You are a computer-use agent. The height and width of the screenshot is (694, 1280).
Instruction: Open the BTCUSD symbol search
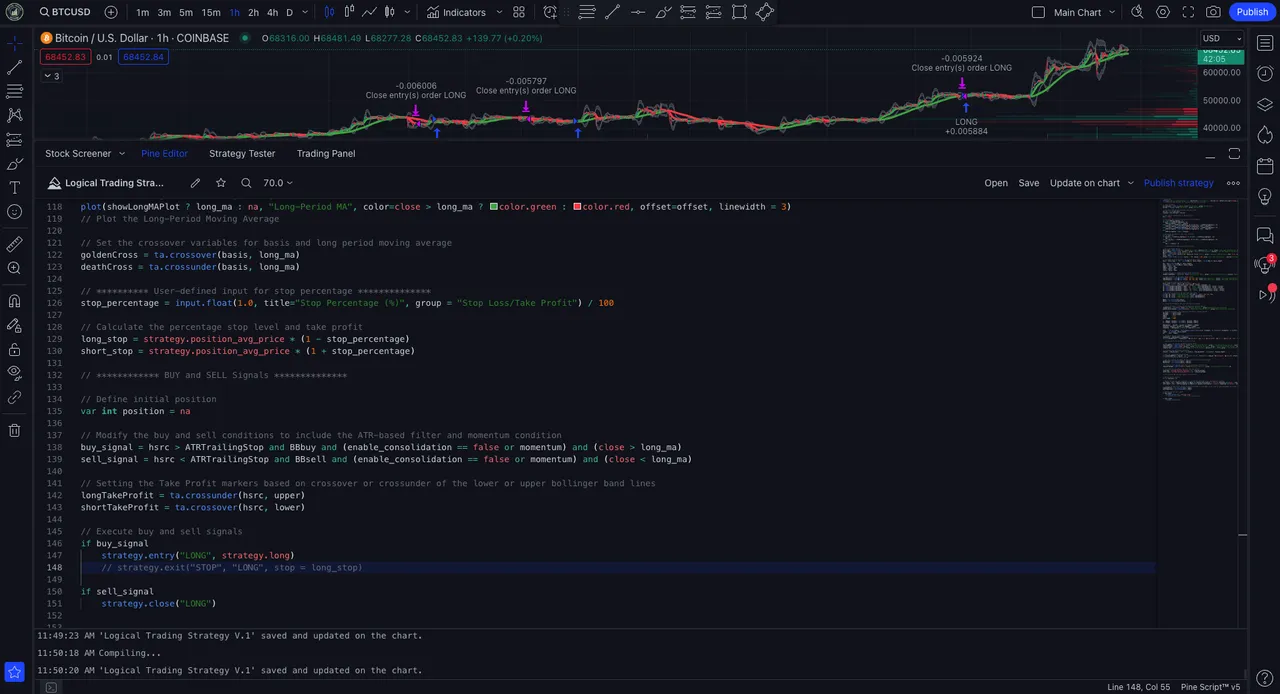click(x=64, y=12)
